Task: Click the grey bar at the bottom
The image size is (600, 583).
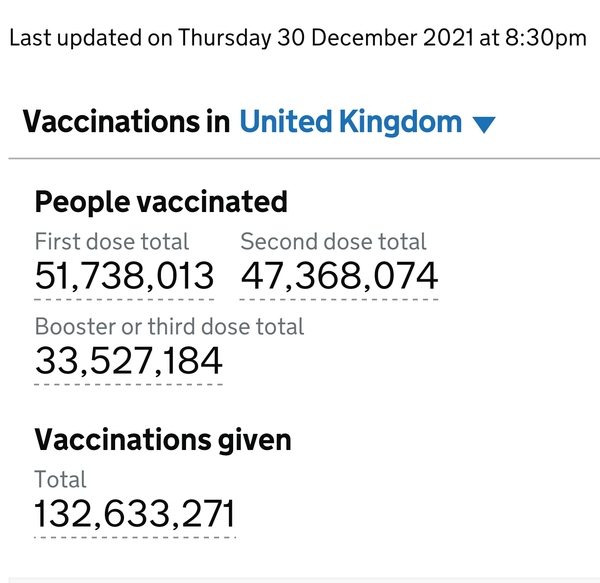Action: [x=300, y=578]
